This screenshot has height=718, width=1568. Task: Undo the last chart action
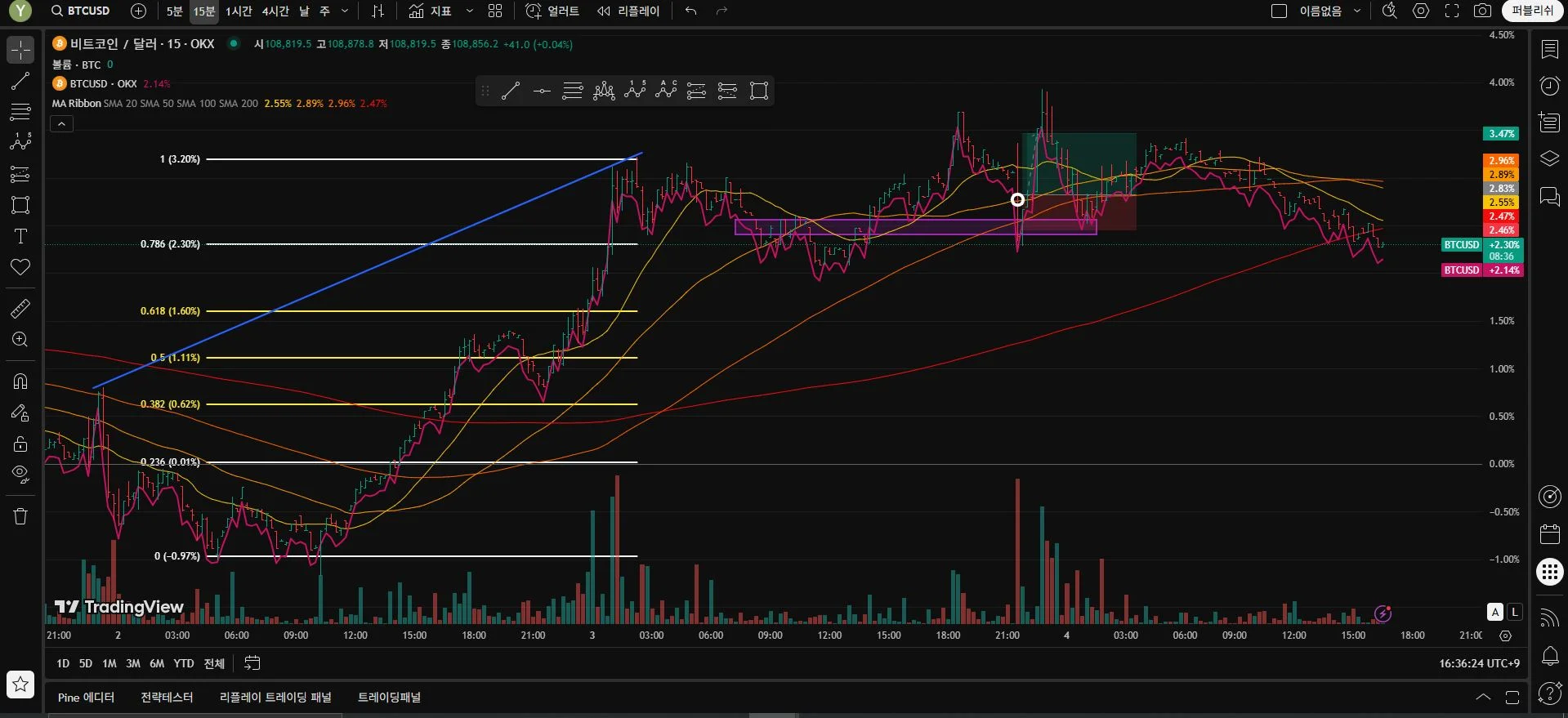(x=691, y=11)
